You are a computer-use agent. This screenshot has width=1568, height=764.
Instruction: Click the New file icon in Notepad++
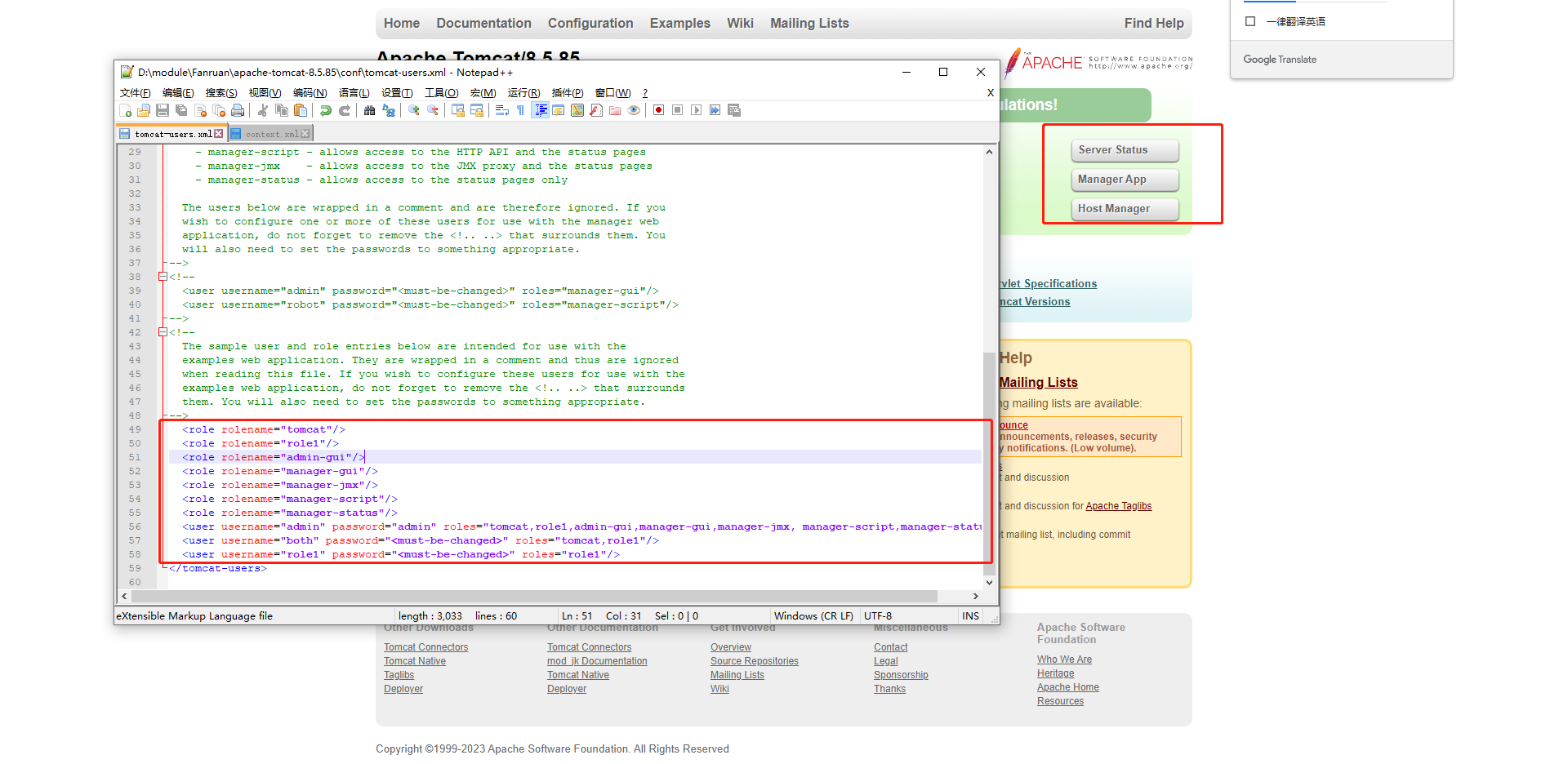pyautogui.click(x=125, y=110)
